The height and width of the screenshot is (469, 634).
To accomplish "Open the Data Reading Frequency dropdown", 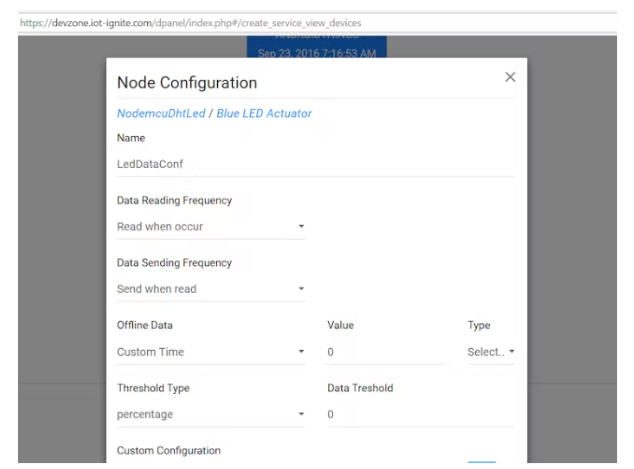I will (x=210, y=227).
